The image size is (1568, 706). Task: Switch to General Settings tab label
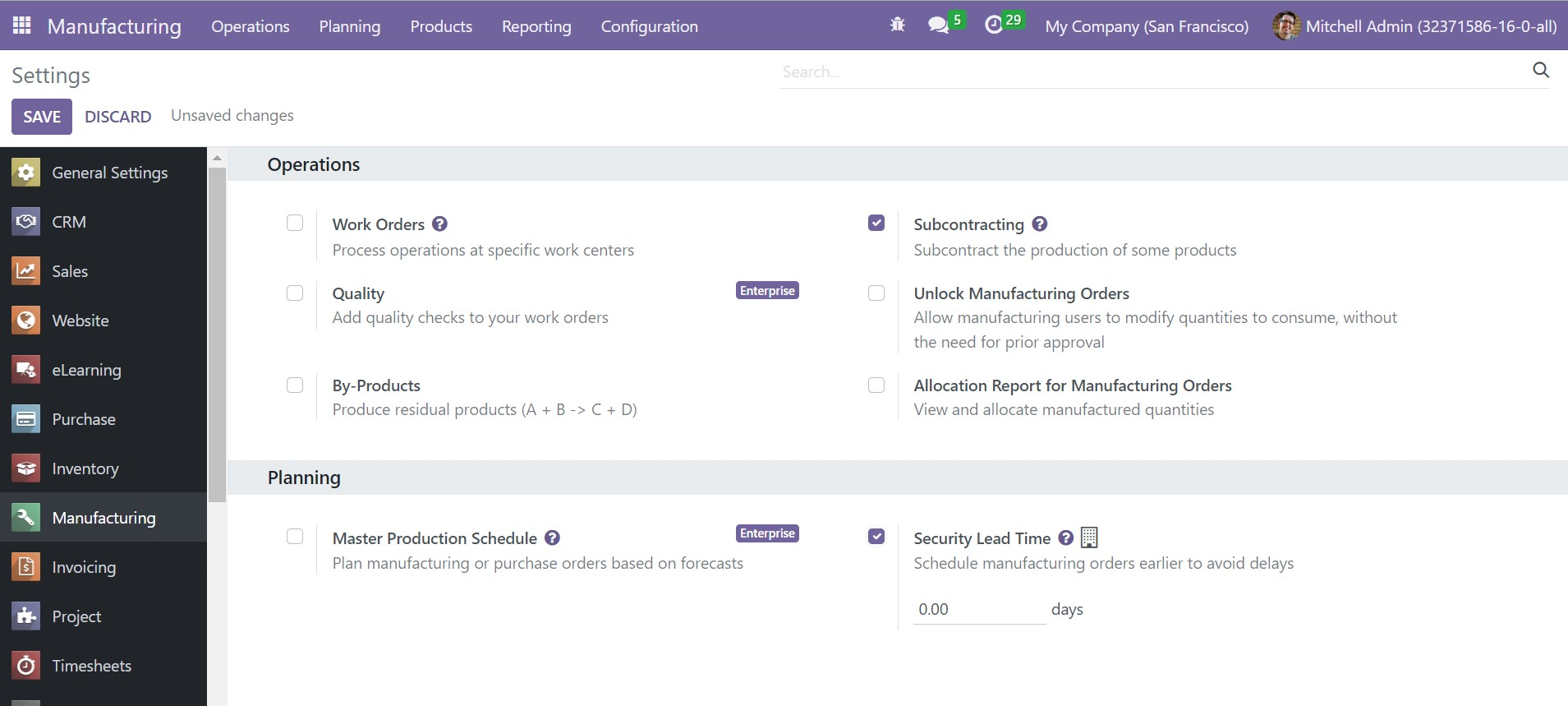coord(110,173)
